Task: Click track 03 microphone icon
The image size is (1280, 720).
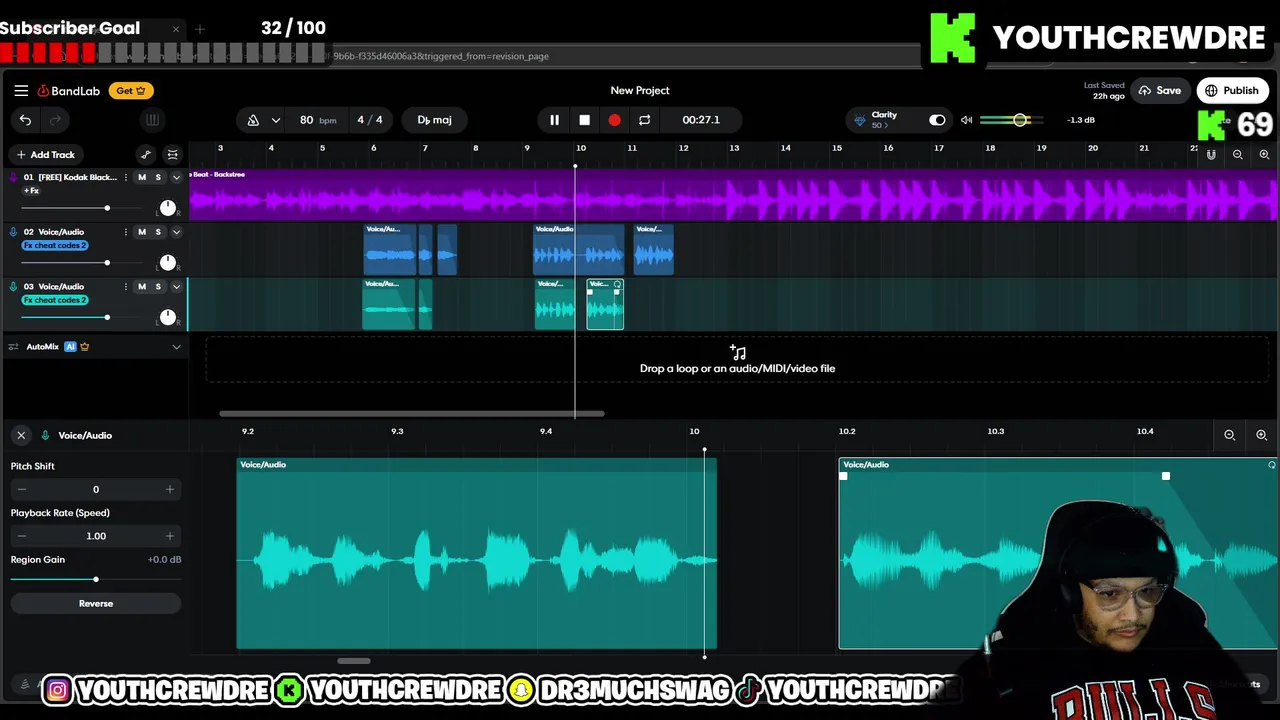Action: (13, 287)
